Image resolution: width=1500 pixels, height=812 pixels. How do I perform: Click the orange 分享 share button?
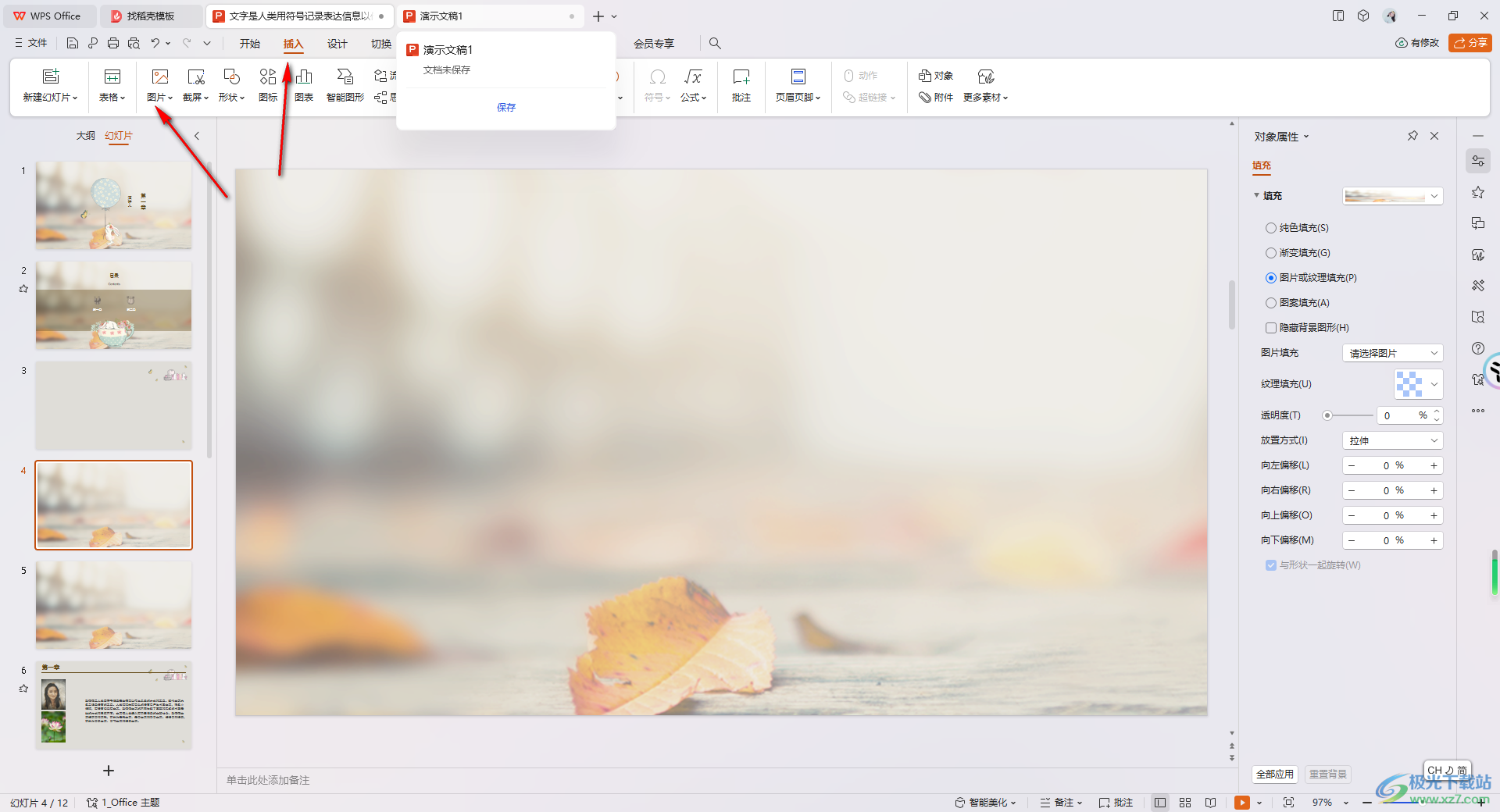pos(1470,43)
